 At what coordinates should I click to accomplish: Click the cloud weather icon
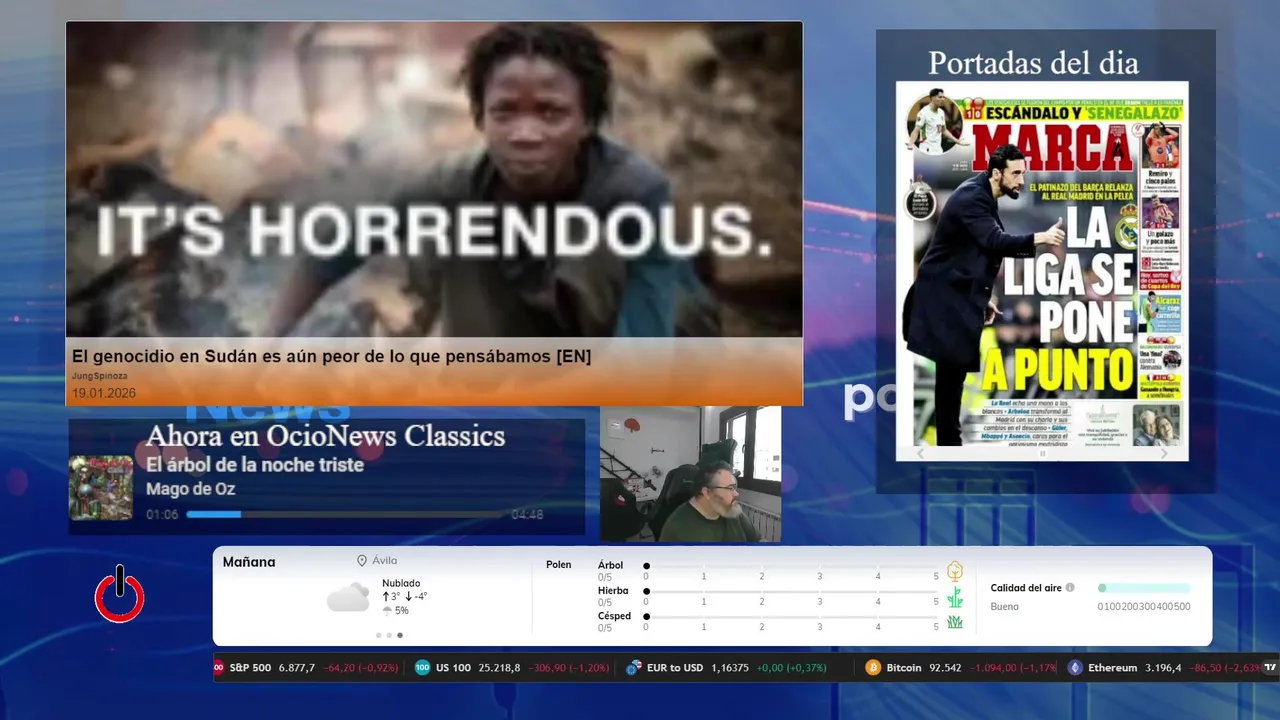coord(348,598)
